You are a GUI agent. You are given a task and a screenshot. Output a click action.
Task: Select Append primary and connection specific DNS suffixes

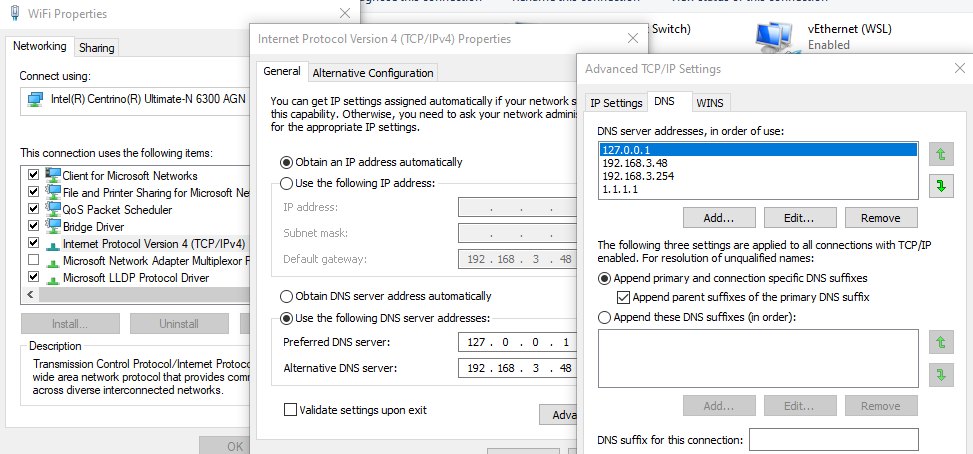(604, 278)
